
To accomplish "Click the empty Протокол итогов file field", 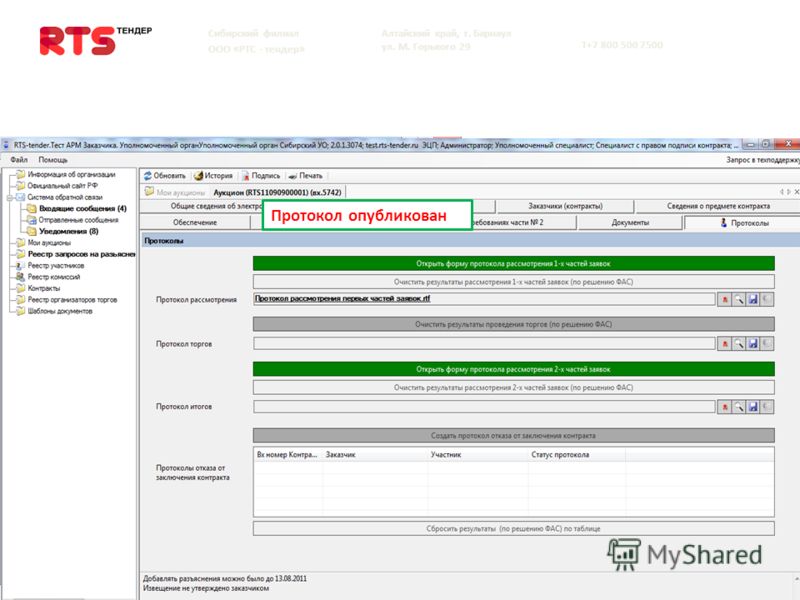I will point(484,407).
